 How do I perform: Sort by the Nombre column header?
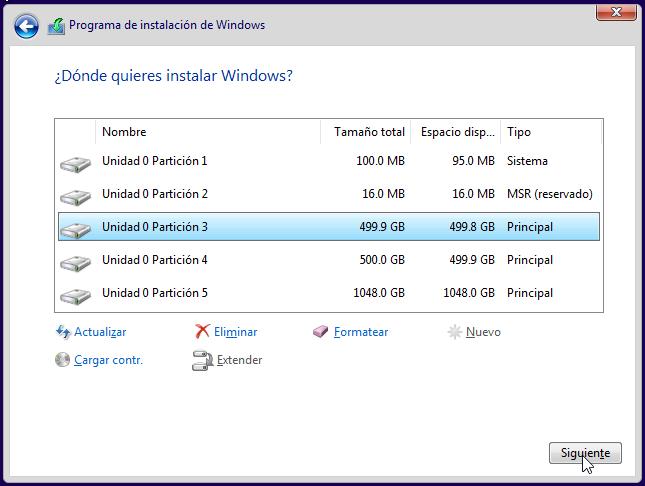tap(208, 132)
